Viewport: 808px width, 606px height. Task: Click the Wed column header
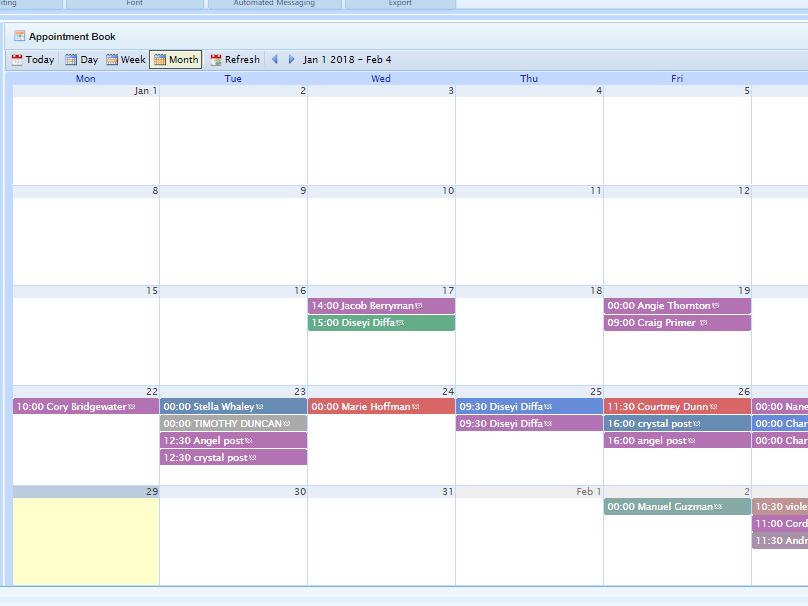pyautogui.click(x=381, y=78)
